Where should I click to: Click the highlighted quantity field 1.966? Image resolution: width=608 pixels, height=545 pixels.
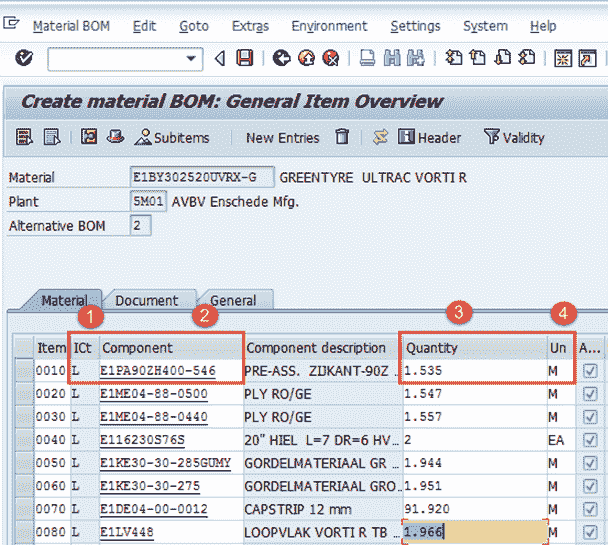tap(475, 532)
